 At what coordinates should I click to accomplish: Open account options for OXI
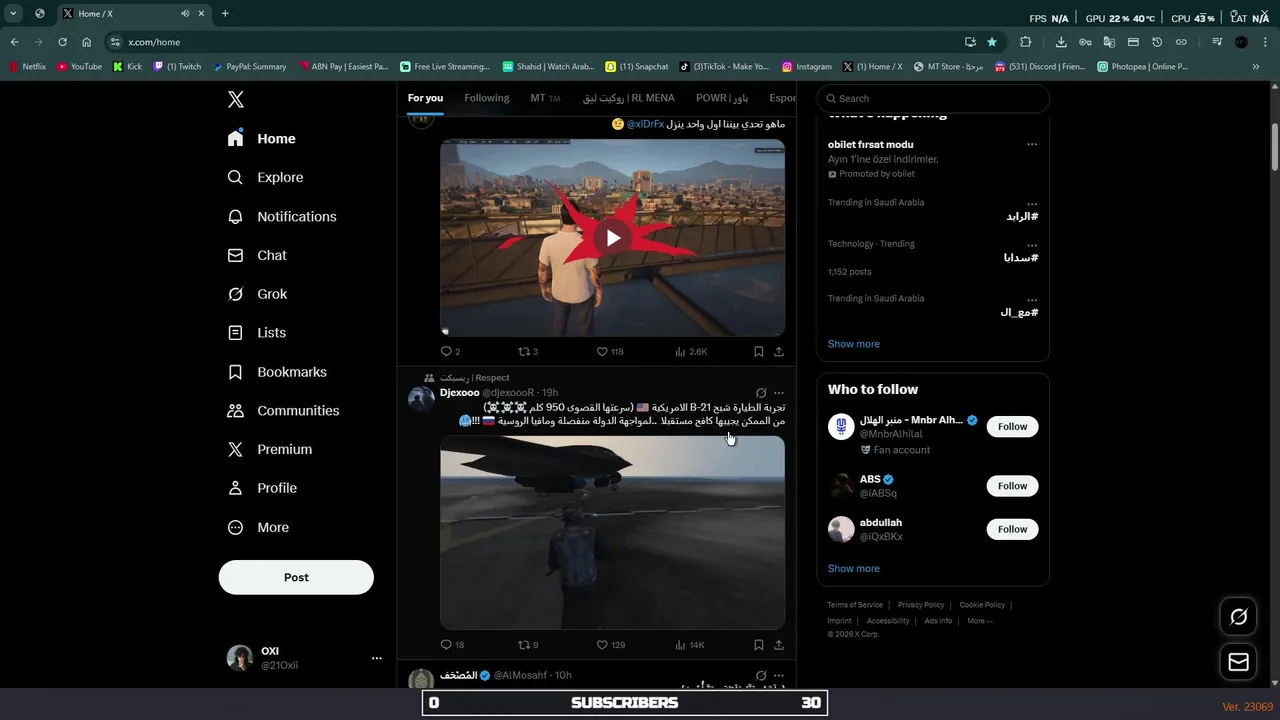(x=376, y=658)
